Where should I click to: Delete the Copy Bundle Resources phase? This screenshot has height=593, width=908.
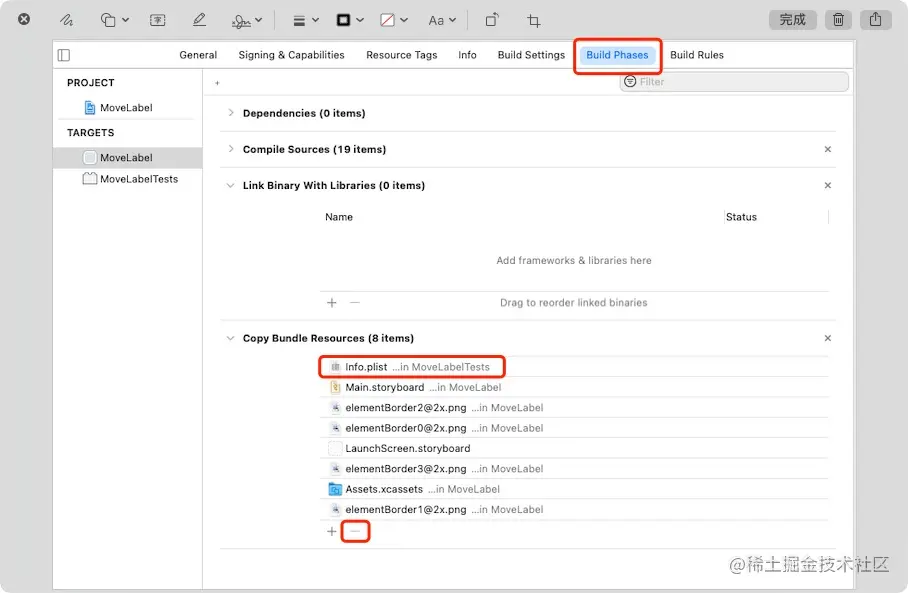pyautogui.click(x=828, y=338)
